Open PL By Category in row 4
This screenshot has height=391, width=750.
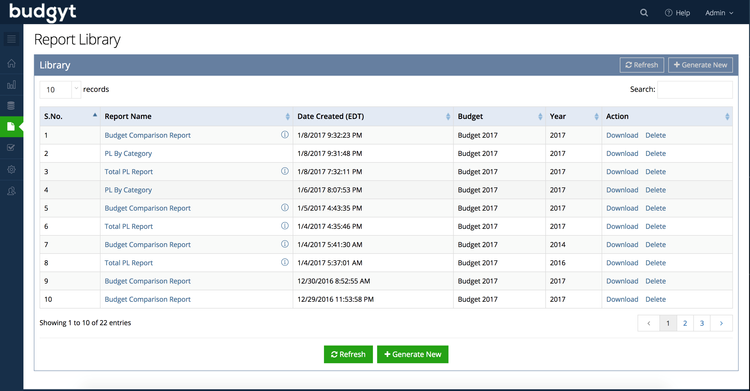click(x=128, y=190)
